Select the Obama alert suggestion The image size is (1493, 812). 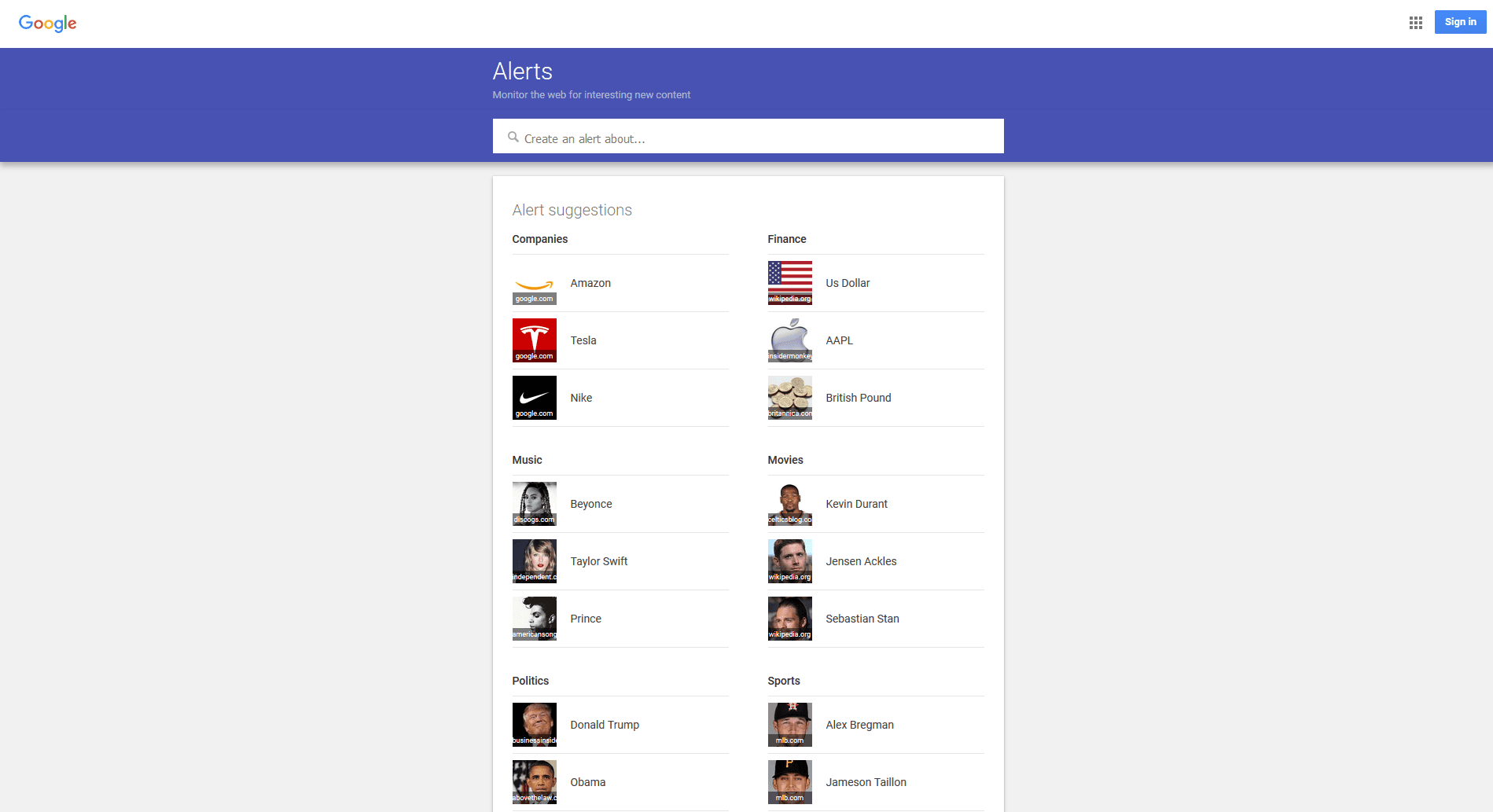(x=587, y=782)
